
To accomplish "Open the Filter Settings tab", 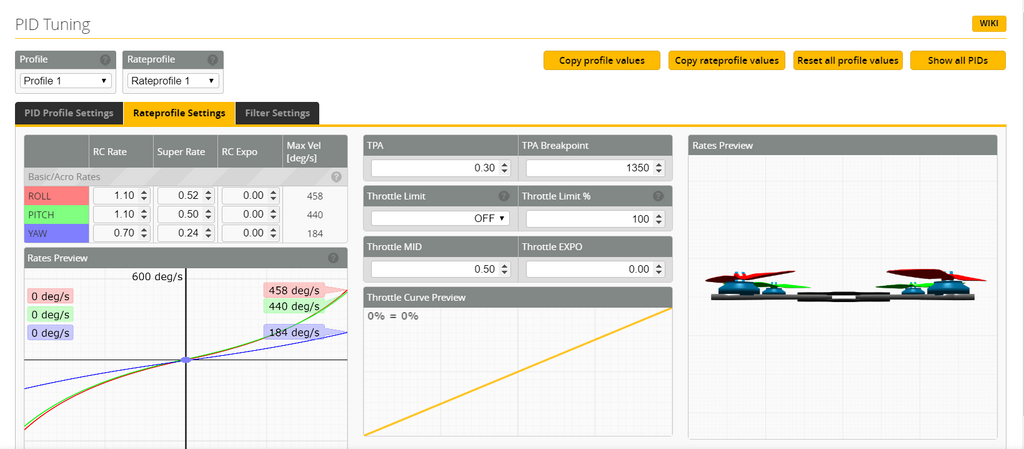I will (277, 113).
